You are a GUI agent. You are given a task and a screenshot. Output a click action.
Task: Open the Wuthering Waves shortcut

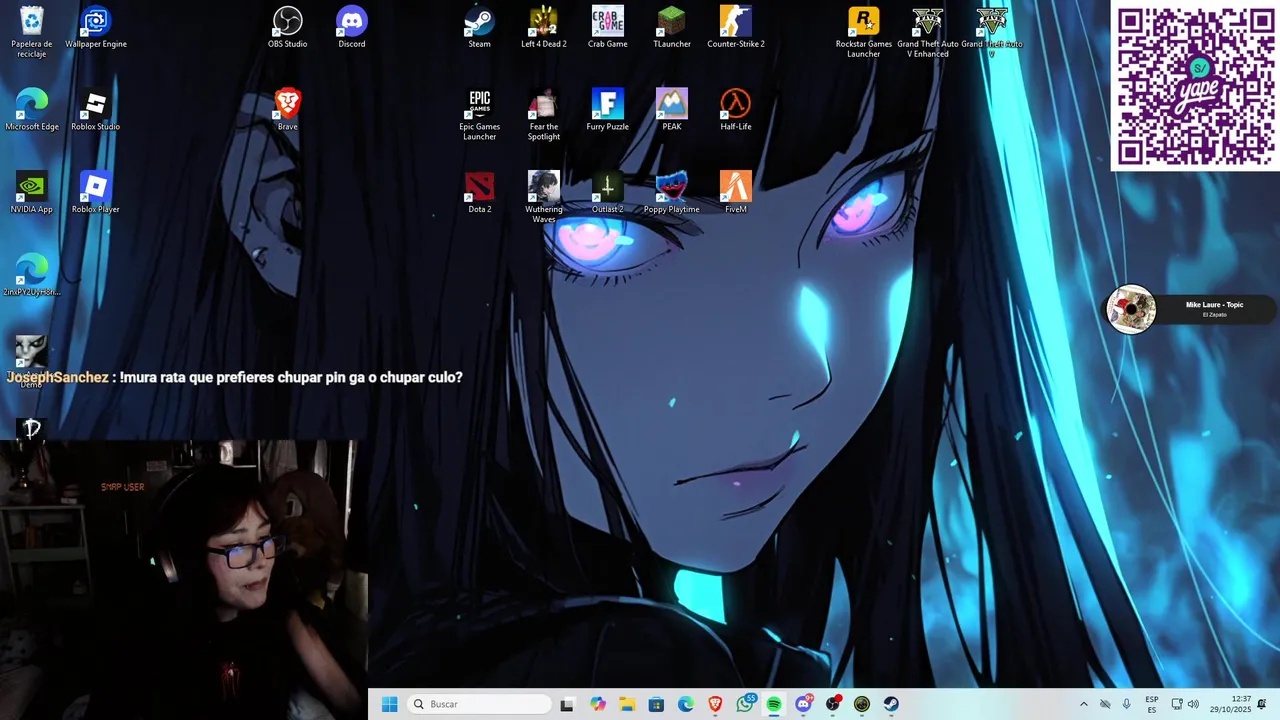[x=543, y=197]
